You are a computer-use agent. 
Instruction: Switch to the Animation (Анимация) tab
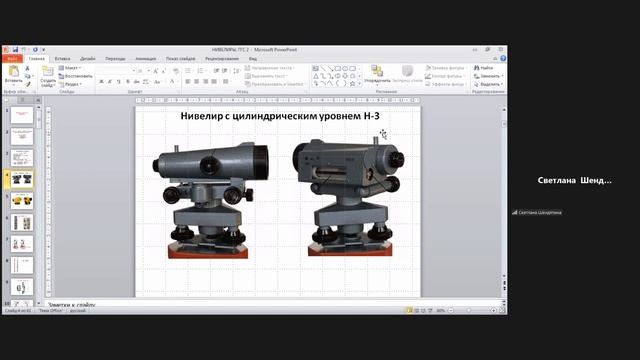(146, 59)
